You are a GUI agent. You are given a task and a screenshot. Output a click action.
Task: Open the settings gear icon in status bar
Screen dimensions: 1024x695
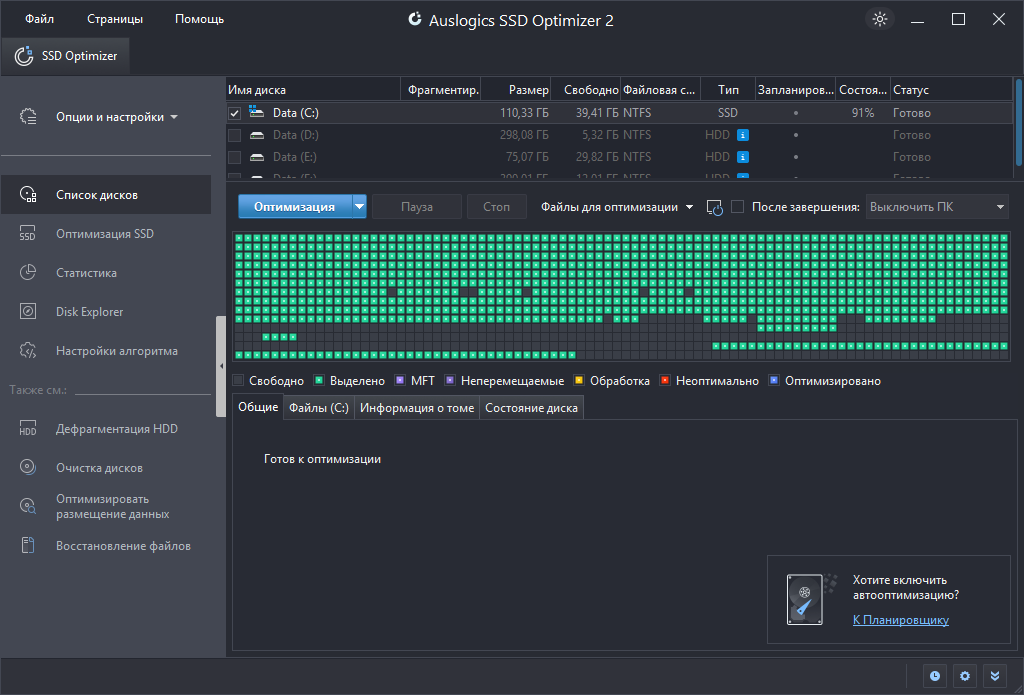(x=965, y=676)
